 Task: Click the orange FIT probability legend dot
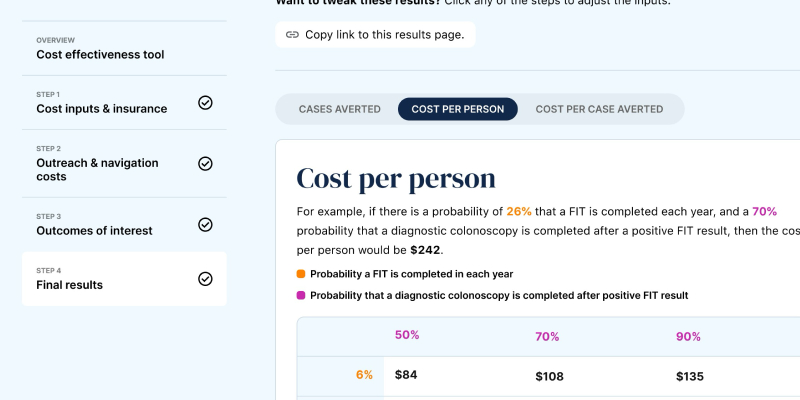click(x=301, y=274)
